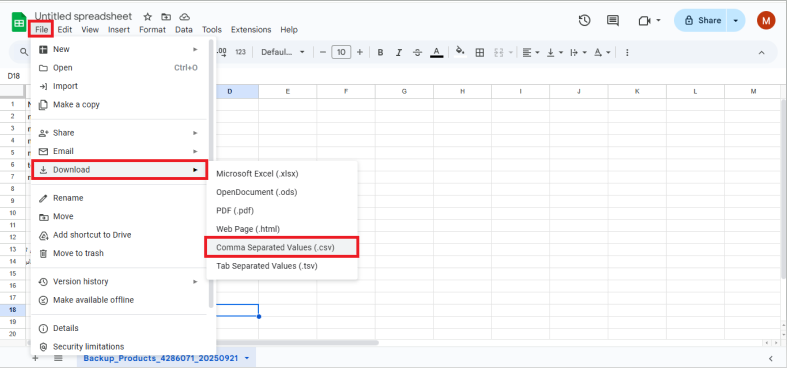The image size is (787, 368).
Task: Open Share button dropdown arrow
Action: point(736,21)
